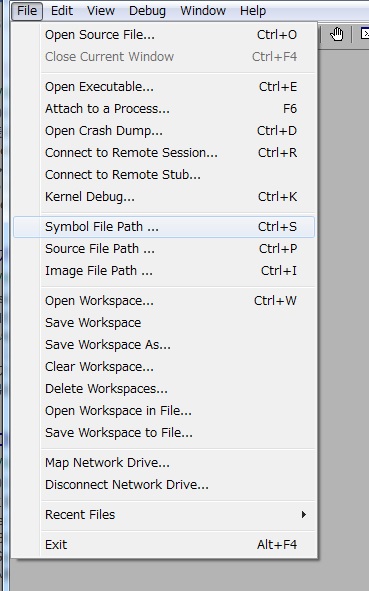Open the File menu
Screen dimensions: 369x591
(27, 11)
